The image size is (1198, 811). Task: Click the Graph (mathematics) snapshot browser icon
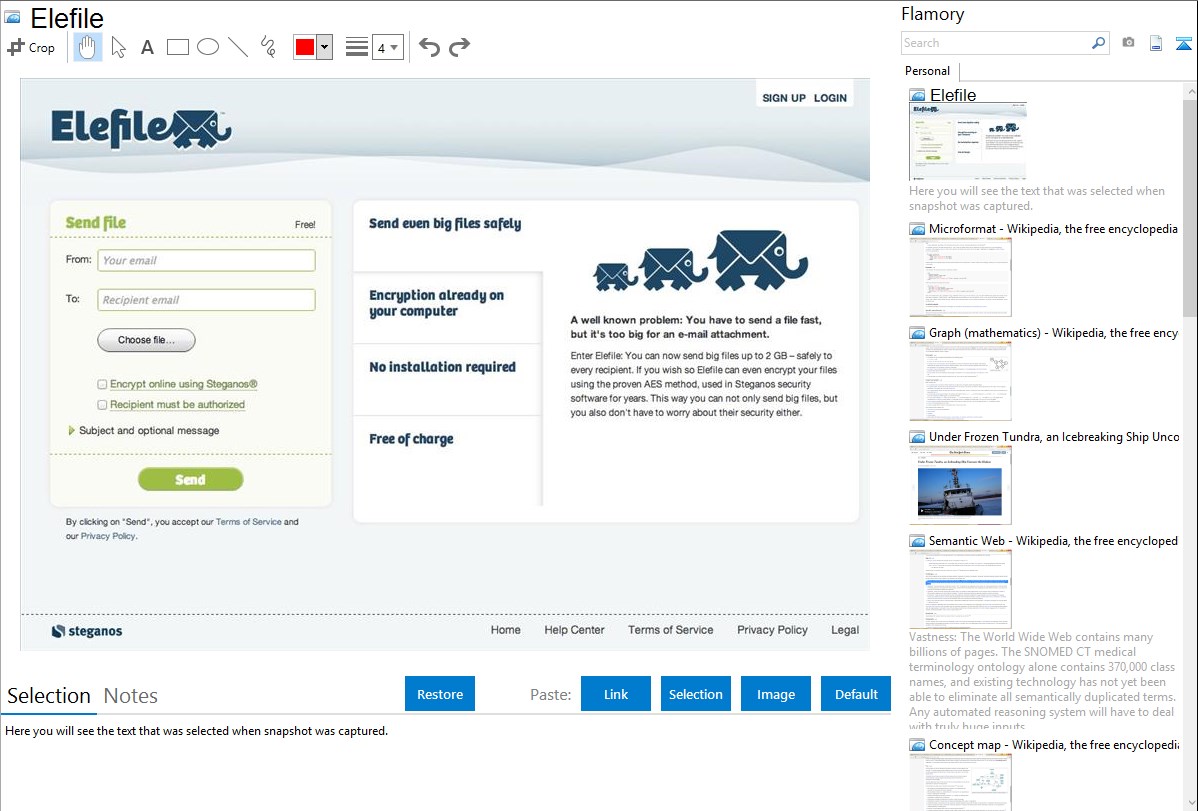(917, 333)
